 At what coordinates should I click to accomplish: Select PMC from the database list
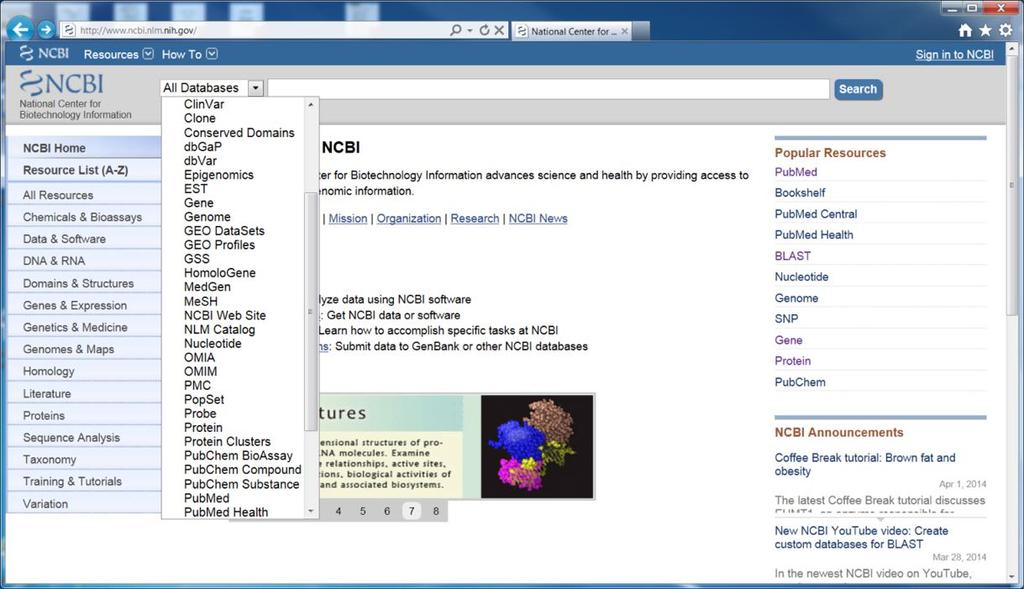[197, 385]
